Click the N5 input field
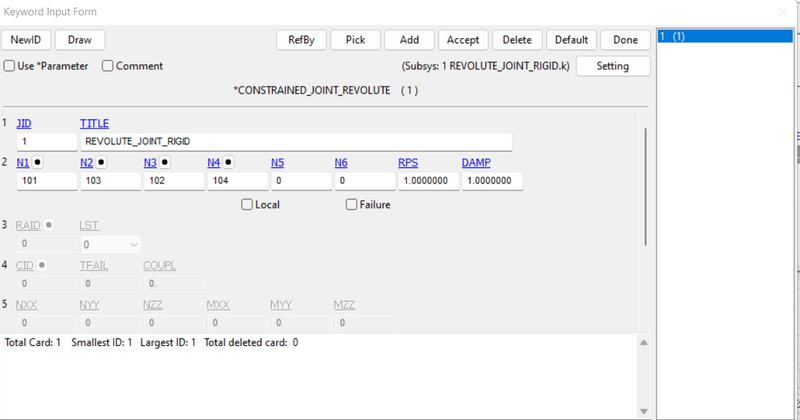 [x=302, y=181]
